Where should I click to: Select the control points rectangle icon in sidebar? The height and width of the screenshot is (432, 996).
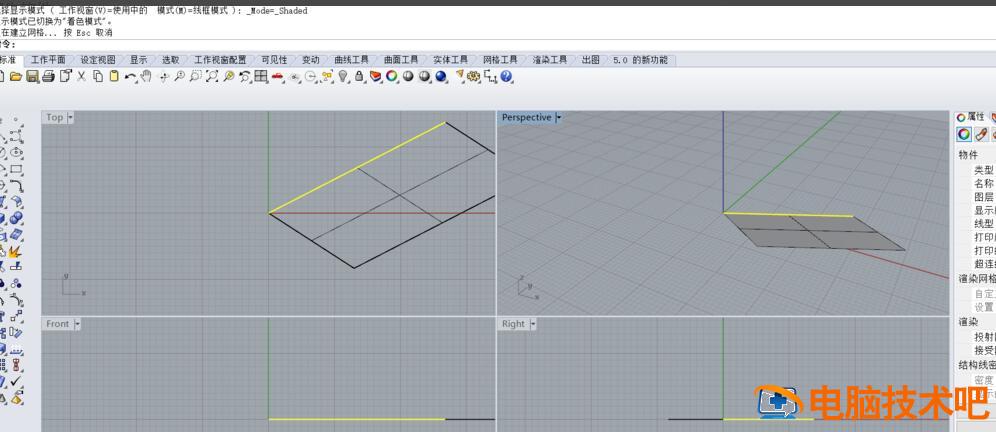pos(17,137)
